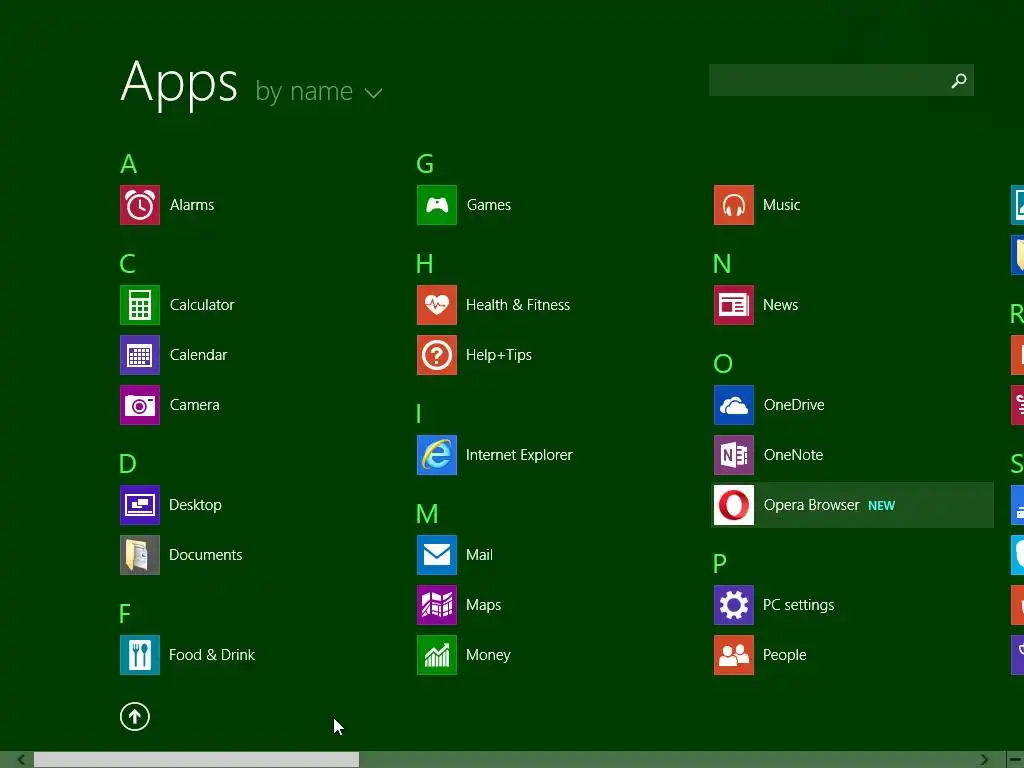Select the letter F group heading
Viewport: 1024px width, 768px height.
click(125, 614)
